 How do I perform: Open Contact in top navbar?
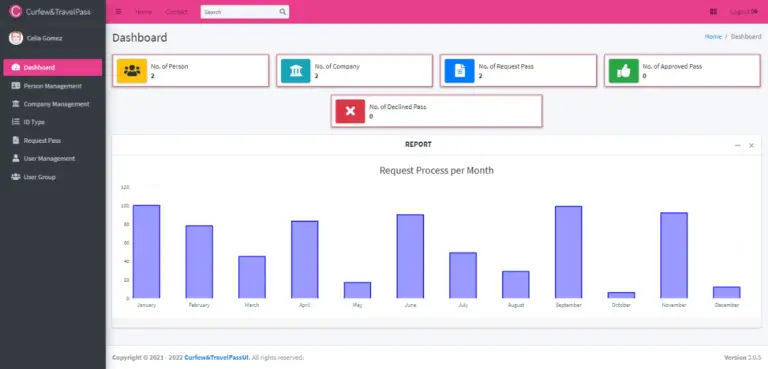(176, 12)
